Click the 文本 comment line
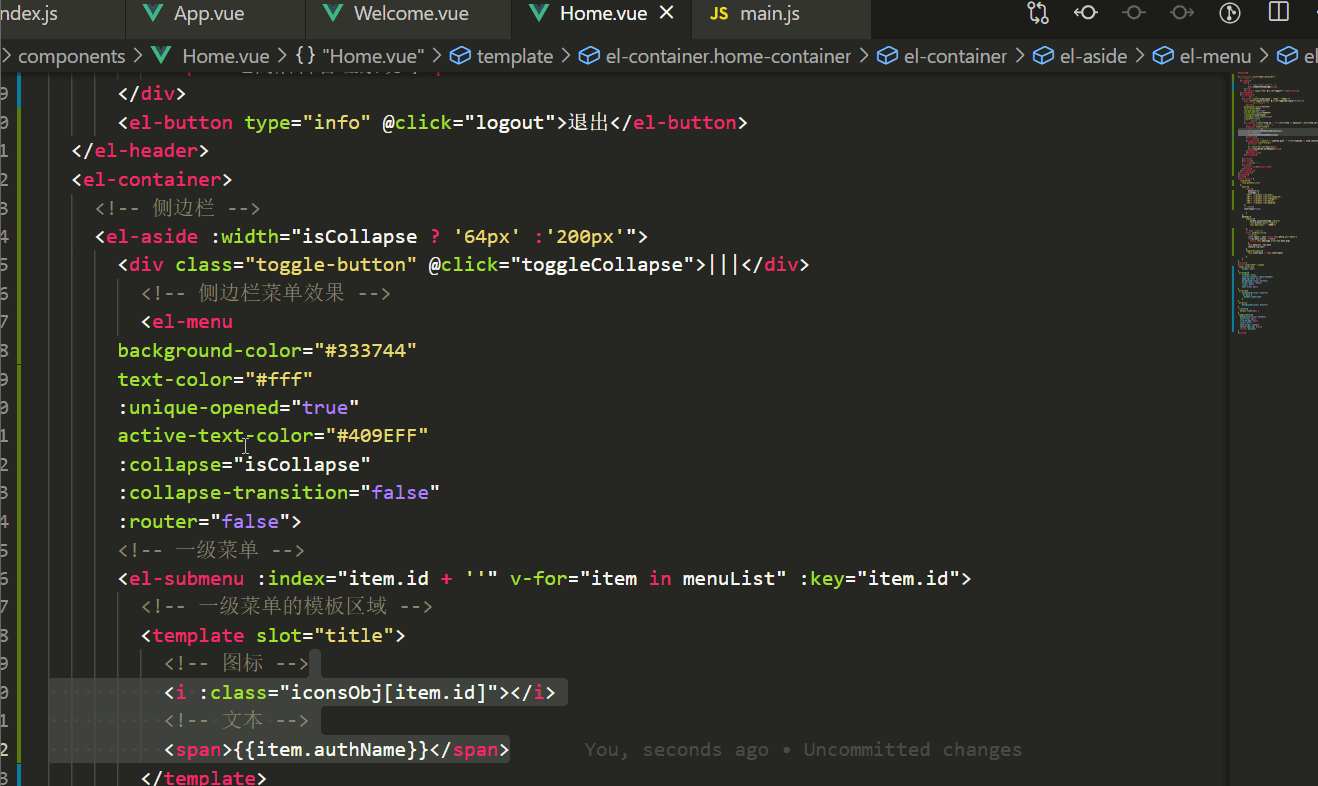 coord(237,721)
